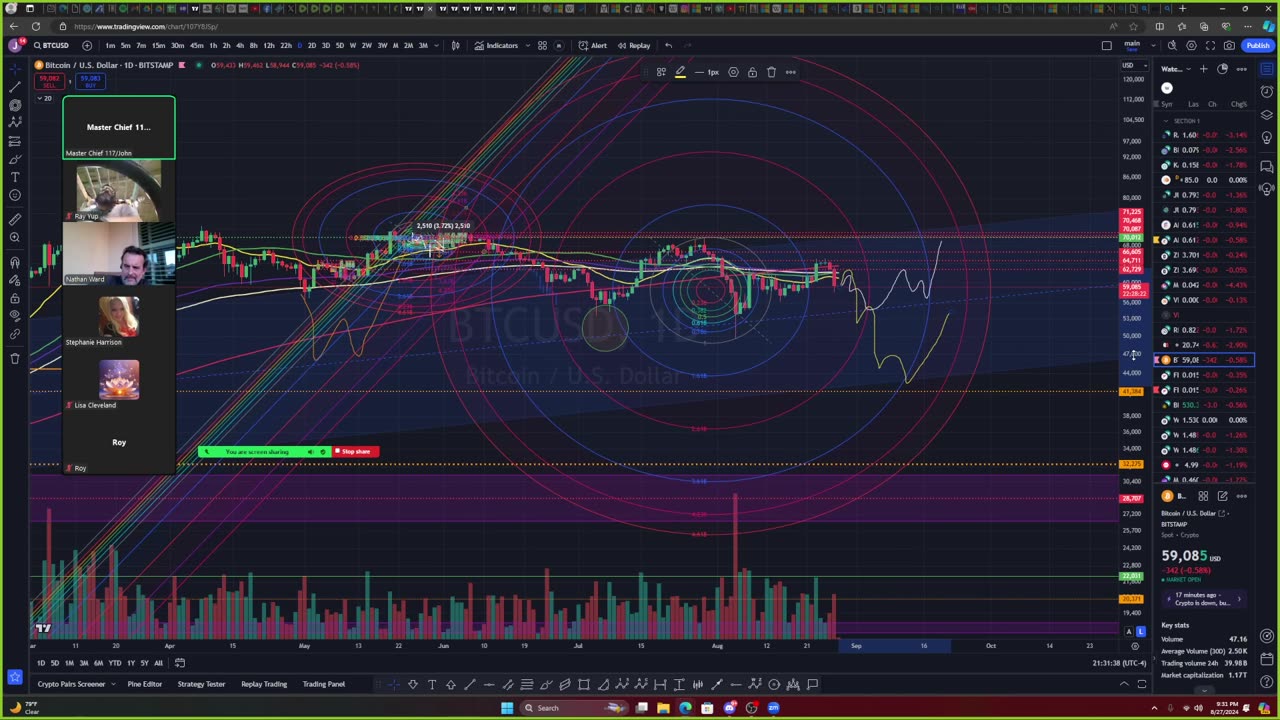Set the 1M date range
Screen dimensions: 1280x720
point(70,663)
